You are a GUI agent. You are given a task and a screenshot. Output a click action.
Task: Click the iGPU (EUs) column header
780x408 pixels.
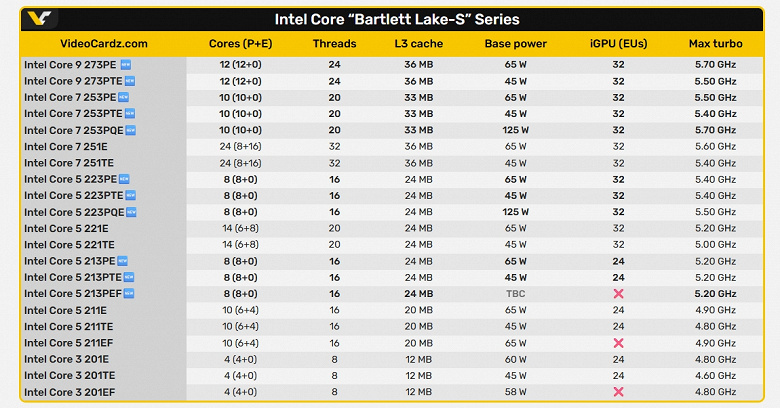[618, 44]
